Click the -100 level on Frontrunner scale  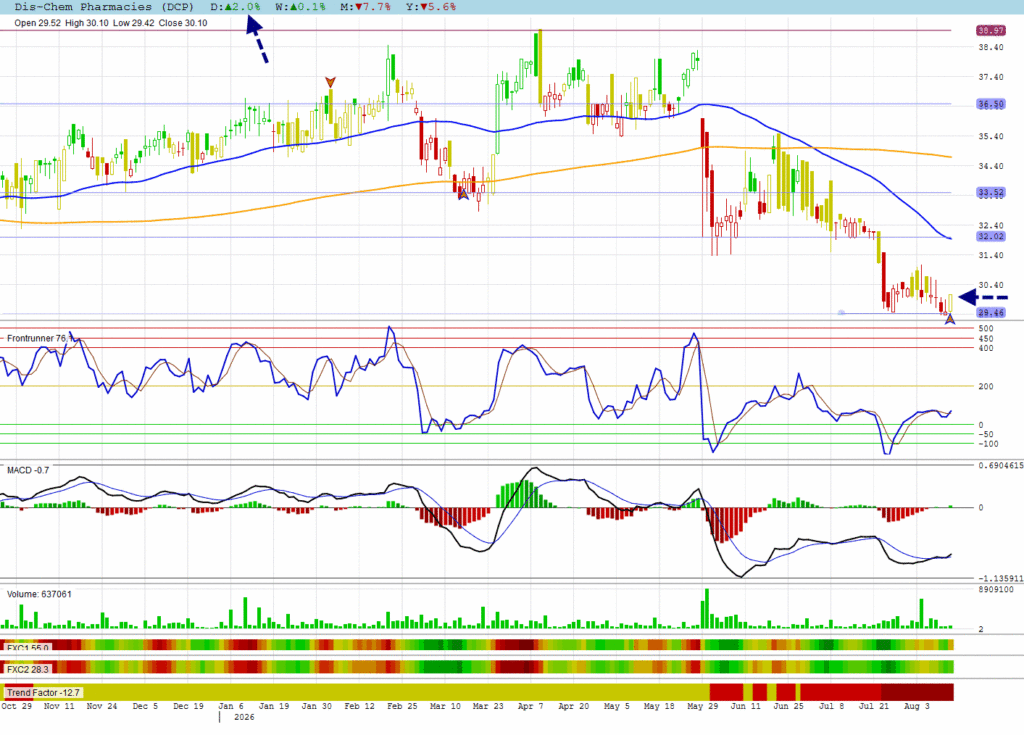pos(988,444)
